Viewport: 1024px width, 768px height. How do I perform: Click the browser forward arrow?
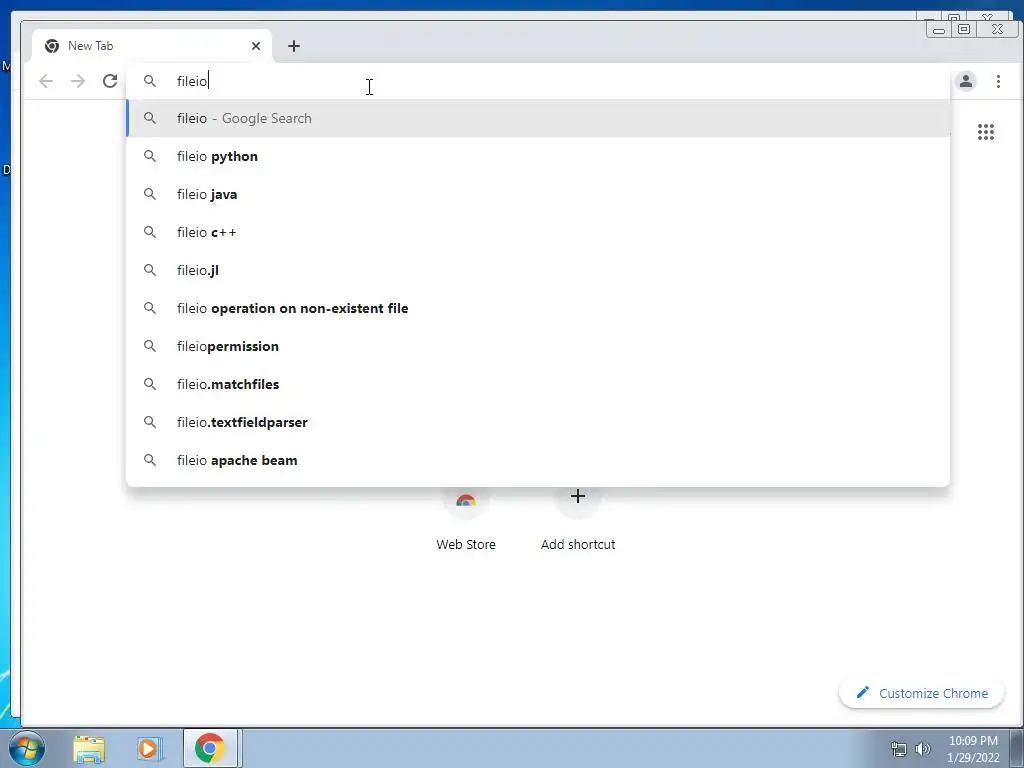click(78, 81)
